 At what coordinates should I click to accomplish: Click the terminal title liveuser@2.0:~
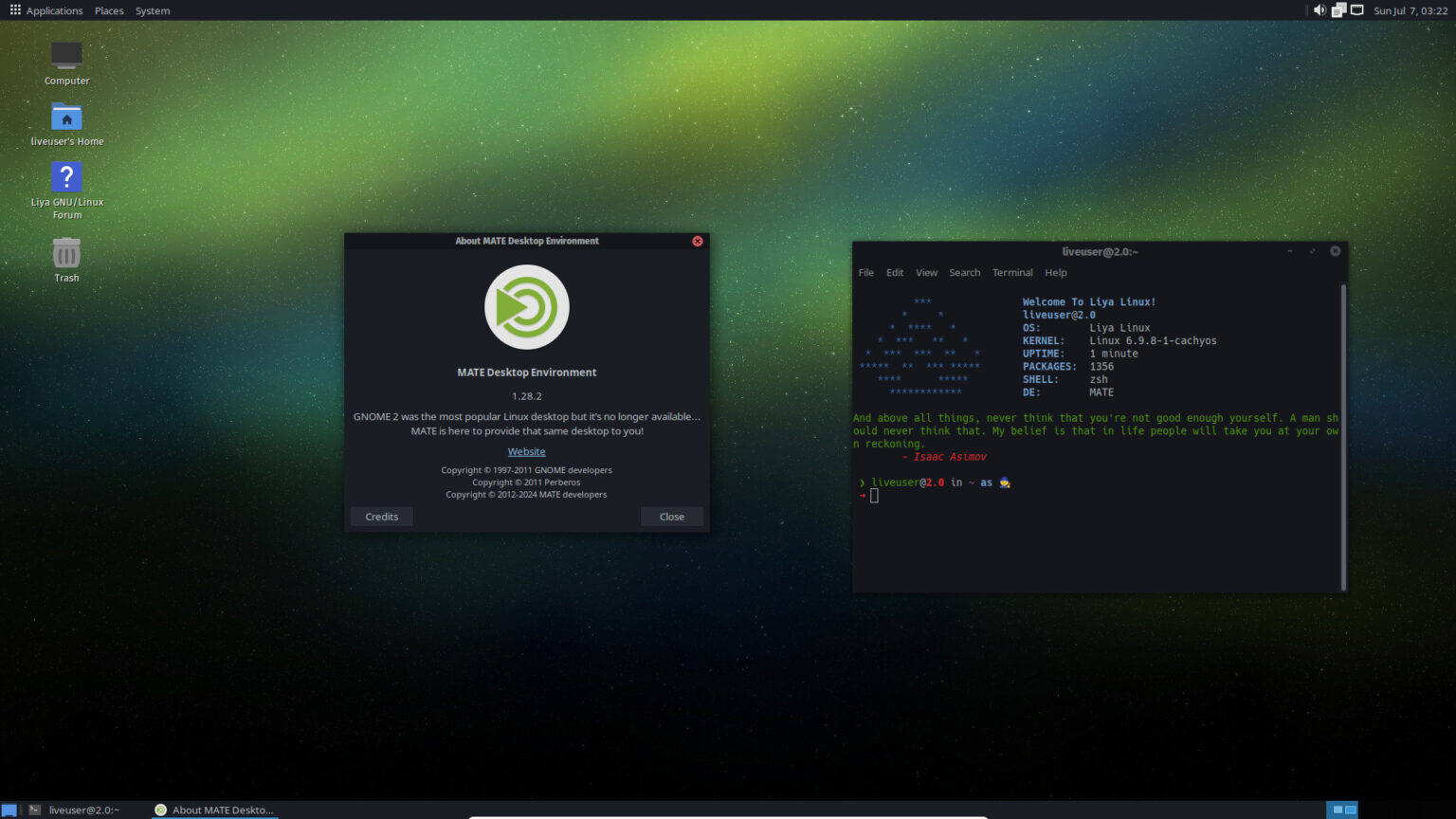[1100, 251]
